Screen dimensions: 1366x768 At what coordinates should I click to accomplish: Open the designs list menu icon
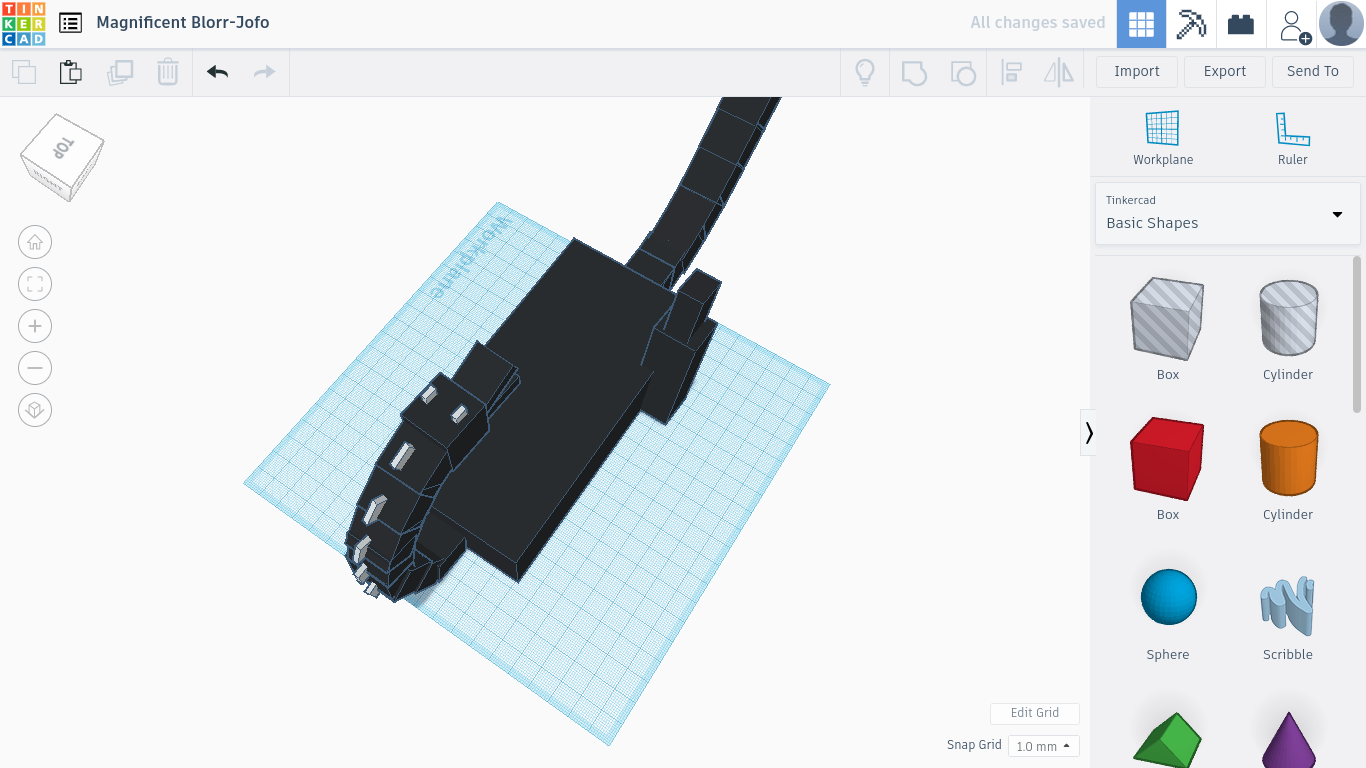70,23
